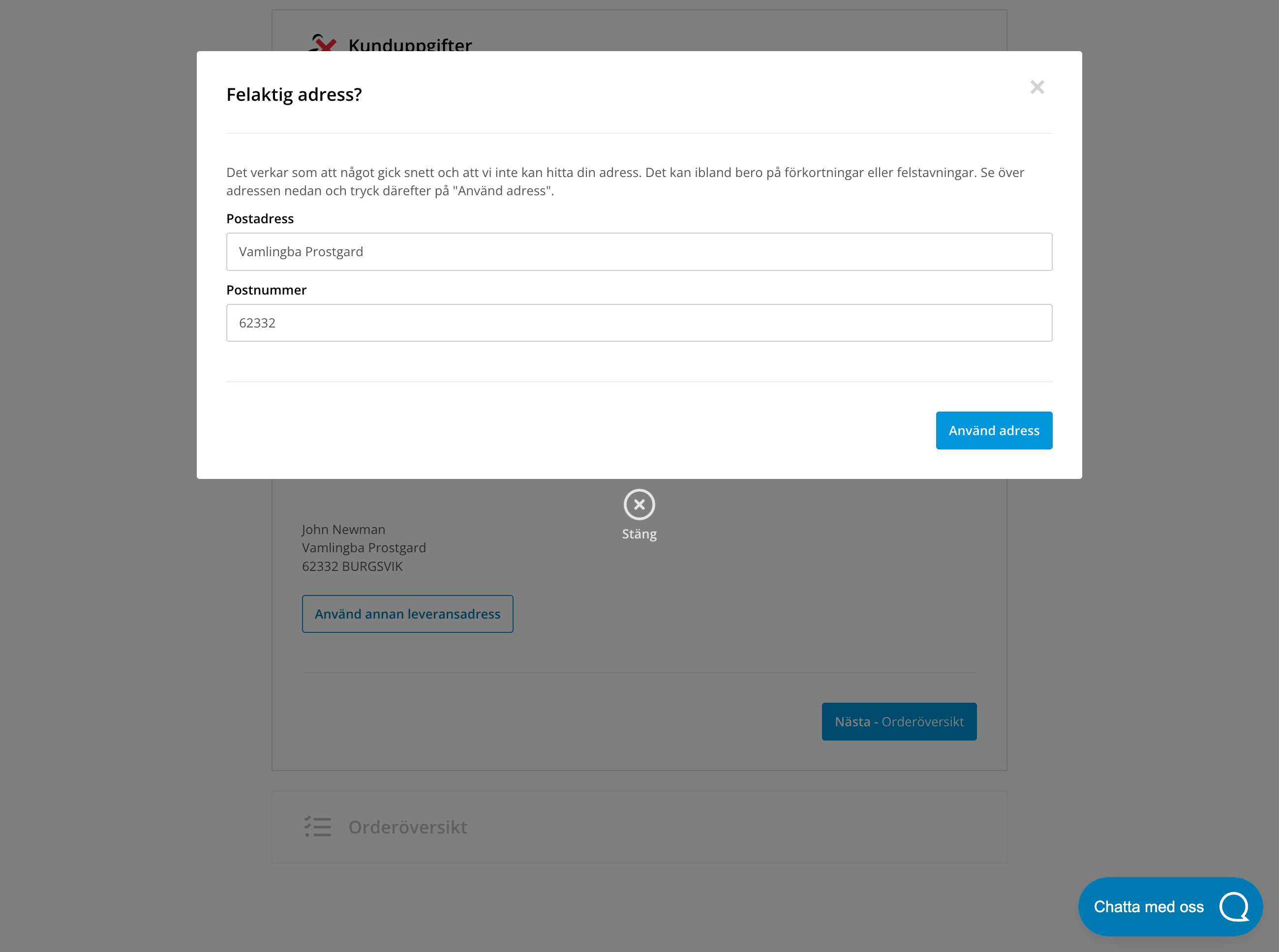This screenshot has height=952, width=1279.
Task: Click the Postadress field label
Action: [x=260, y=219]
